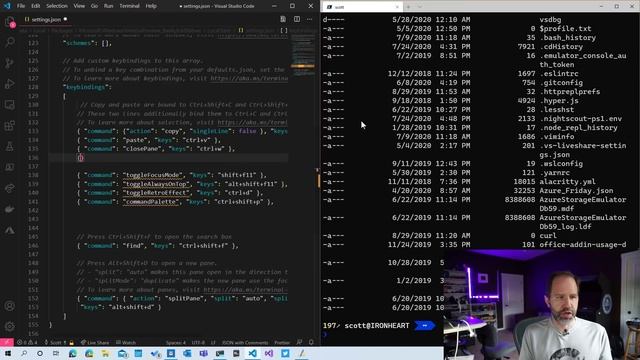Viewport: 640px width, 360px height.
Task: Click the aka.ms link in line 127 comment
Action: (249, 78)
